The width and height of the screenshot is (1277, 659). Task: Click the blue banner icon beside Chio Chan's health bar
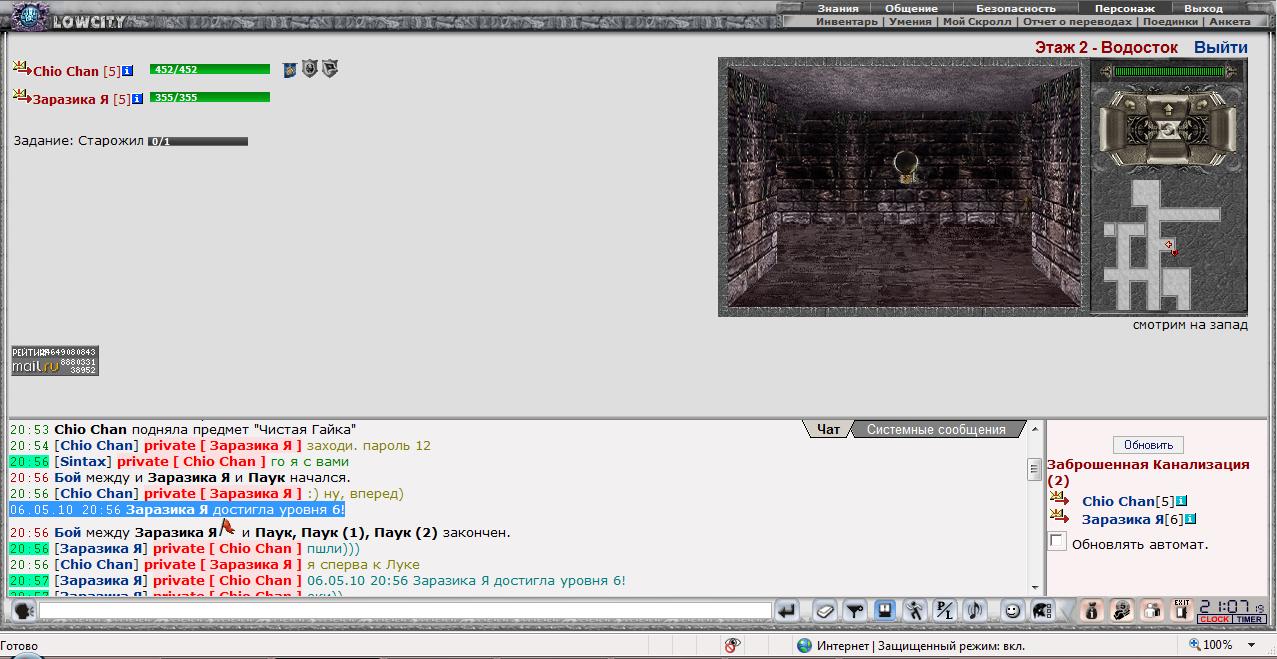click(289, 69)
